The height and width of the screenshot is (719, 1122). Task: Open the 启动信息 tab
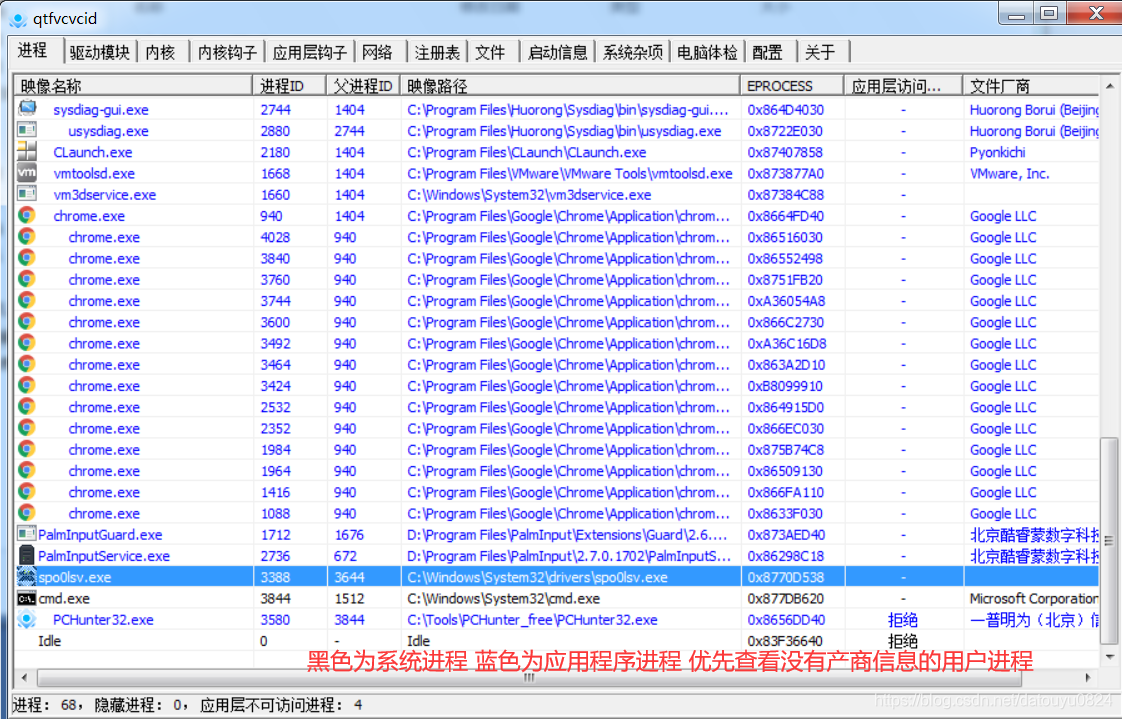pyautogui.click(x=557, y=52)
